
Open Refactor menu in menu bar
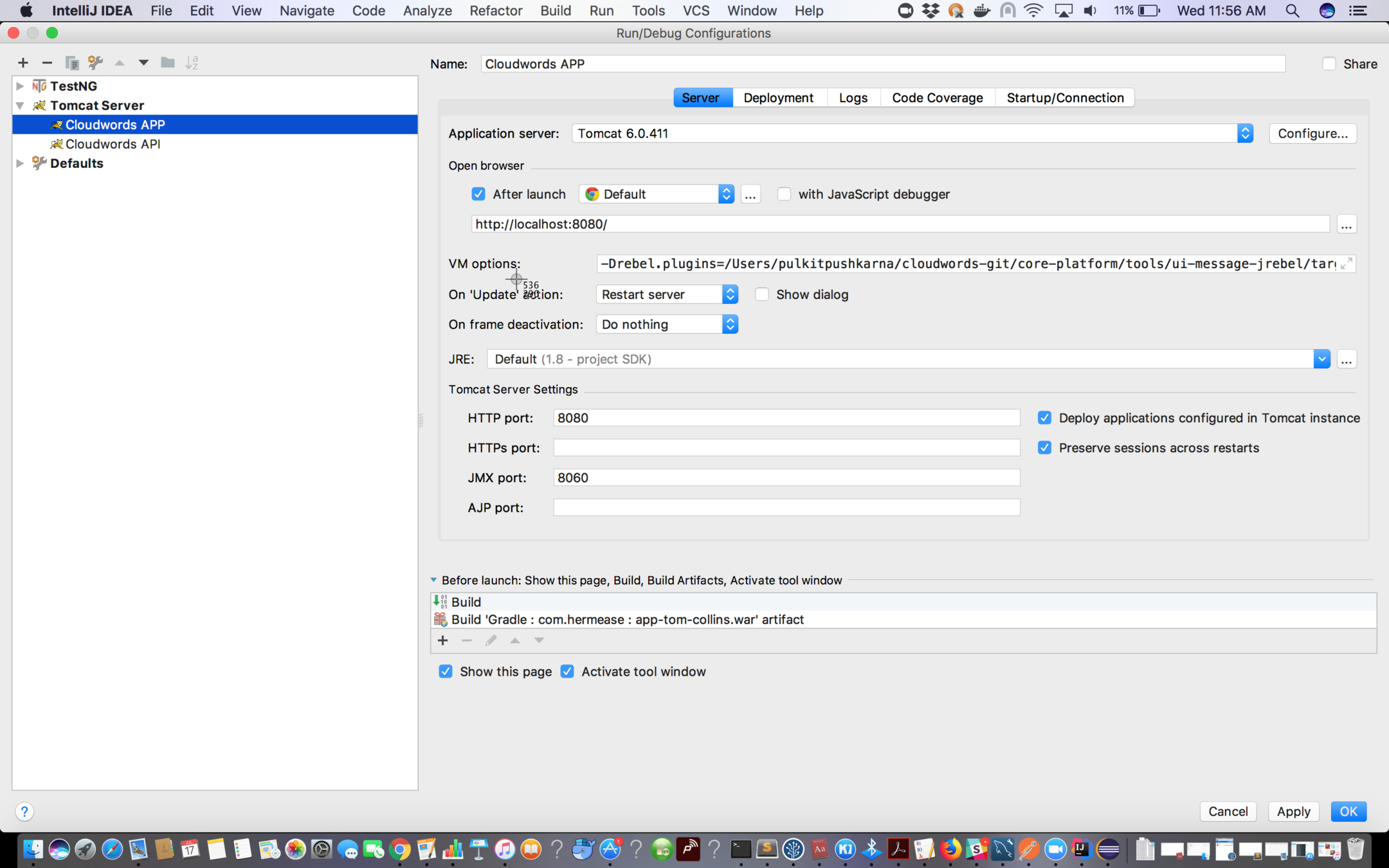[496, 11]
